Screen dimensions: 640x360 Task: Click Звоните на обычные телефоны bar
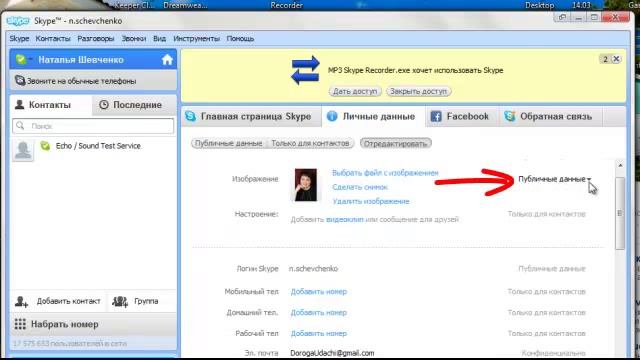(x=93, y=81)
